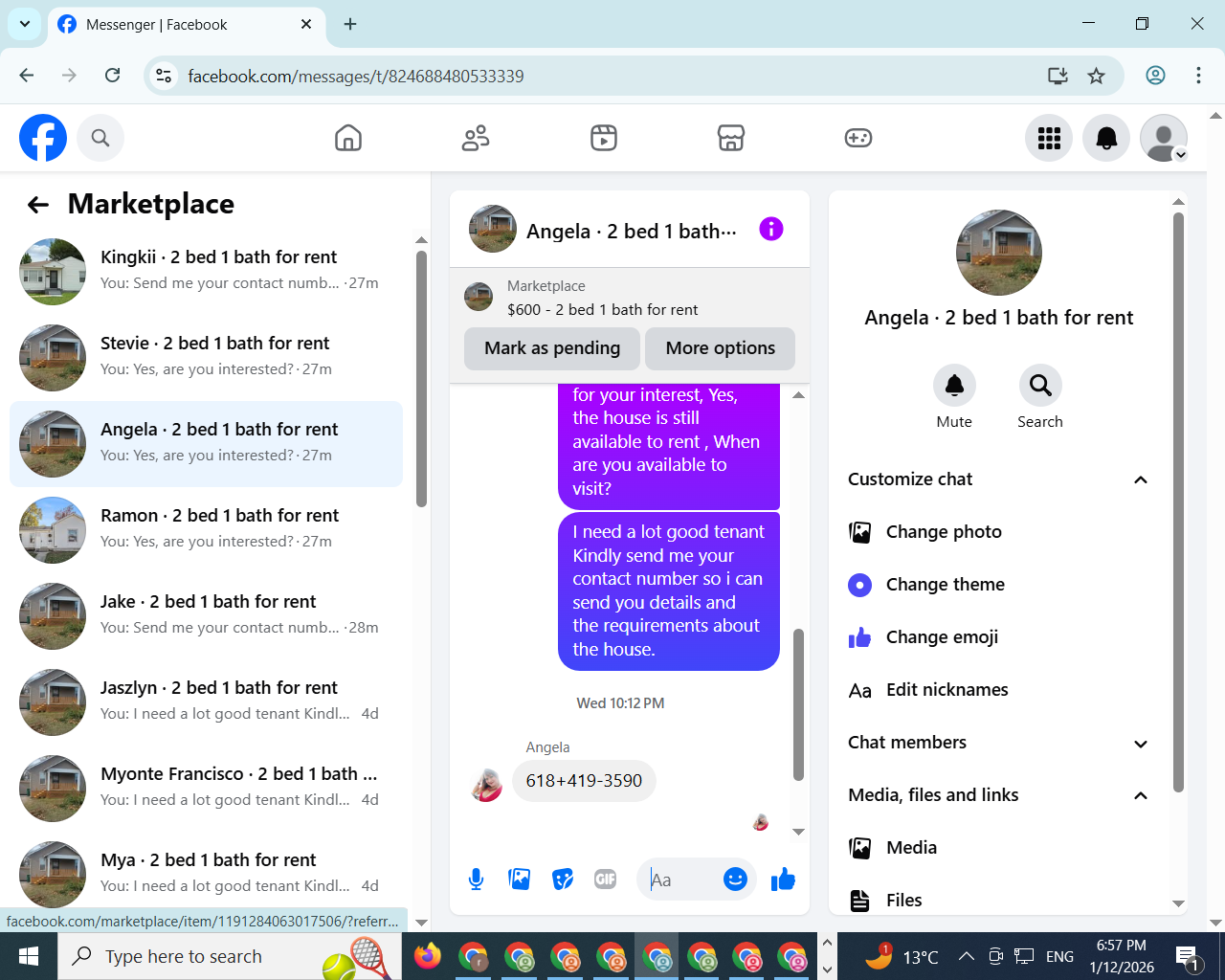Click chat messages scrollbar
1225x980 pixels.
[x=798, y=703]
